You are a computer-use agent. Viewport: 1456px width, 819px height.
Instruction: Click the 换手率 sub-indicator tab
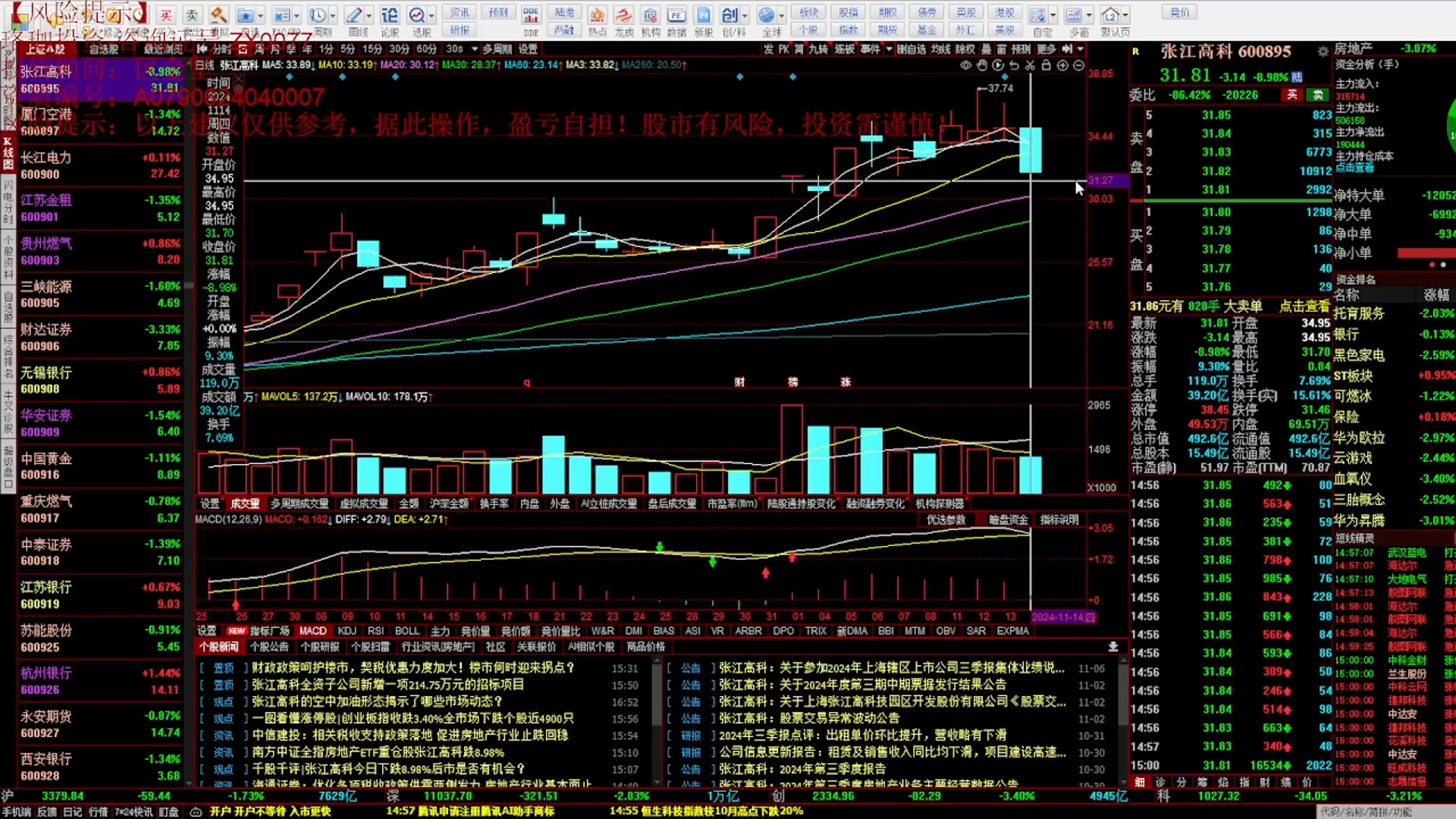pos(494,504)
